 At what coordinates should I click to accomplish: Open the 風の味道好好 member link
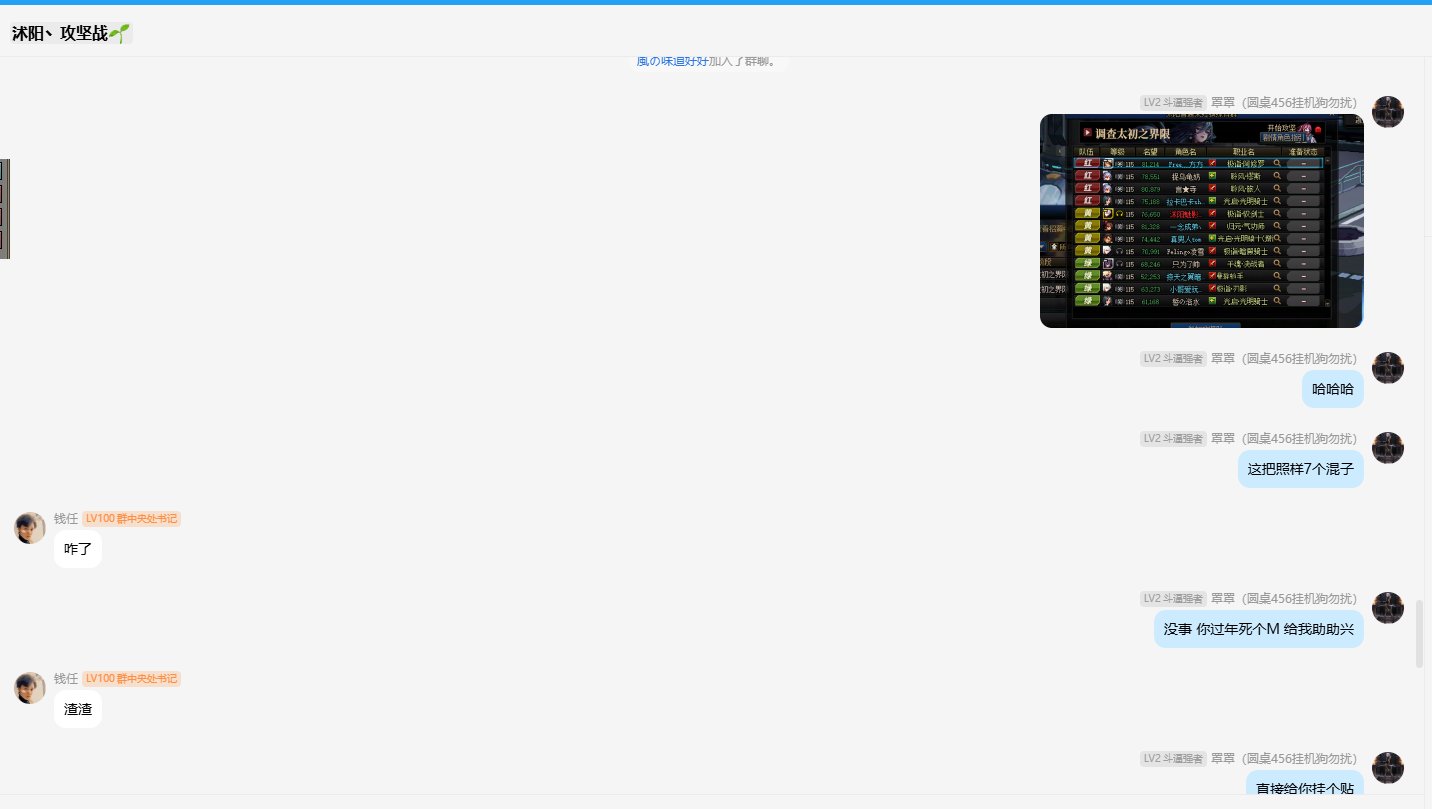(672, 62)
